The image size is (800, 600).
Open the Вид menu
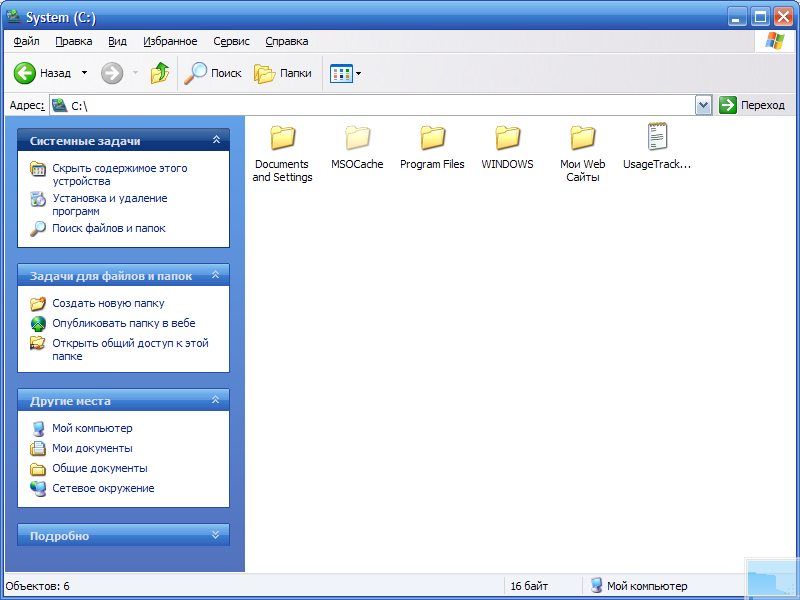pos(117,41)
